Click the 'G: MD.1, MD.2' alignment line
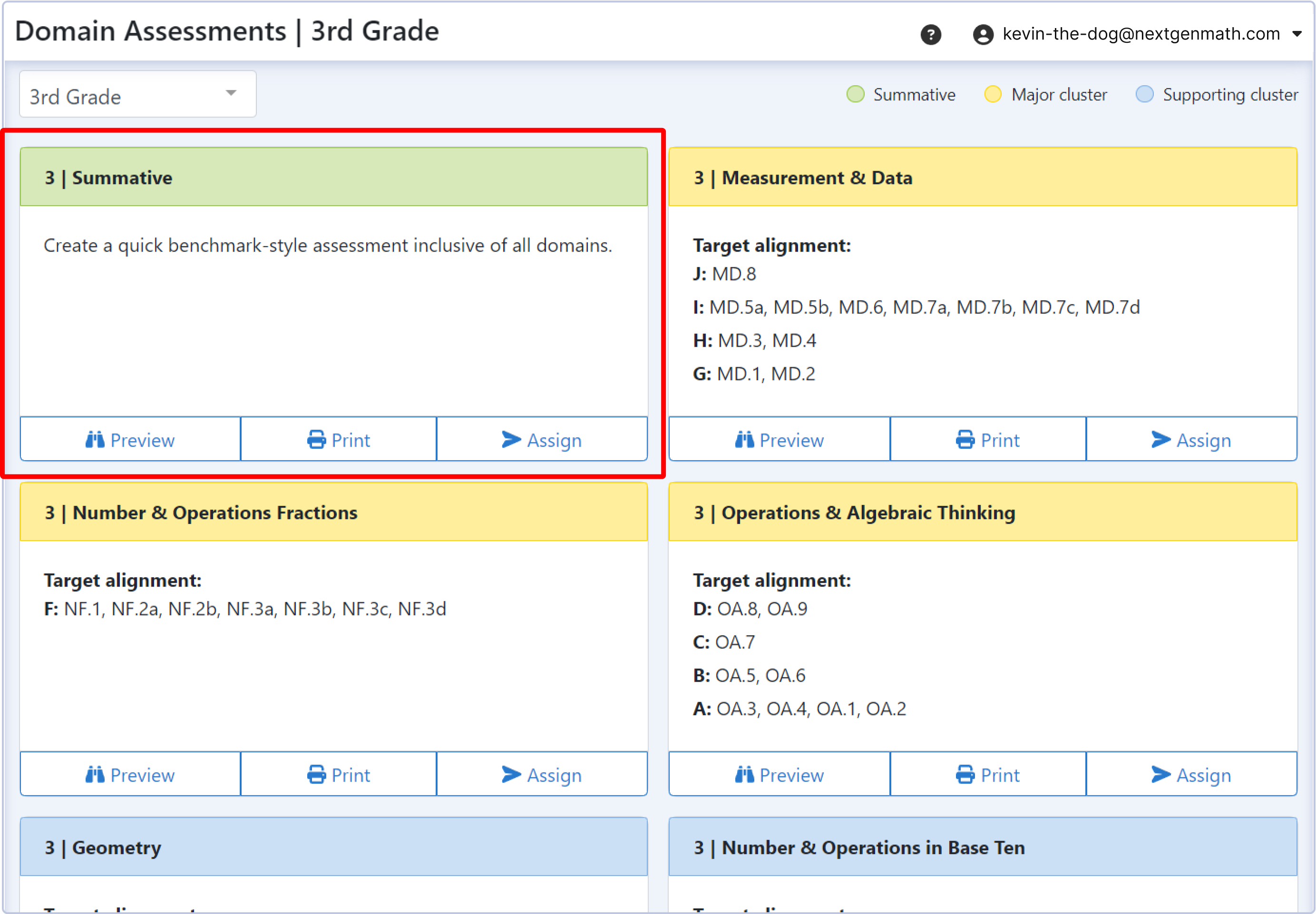The image size is (1316, 914). point(753,373)
